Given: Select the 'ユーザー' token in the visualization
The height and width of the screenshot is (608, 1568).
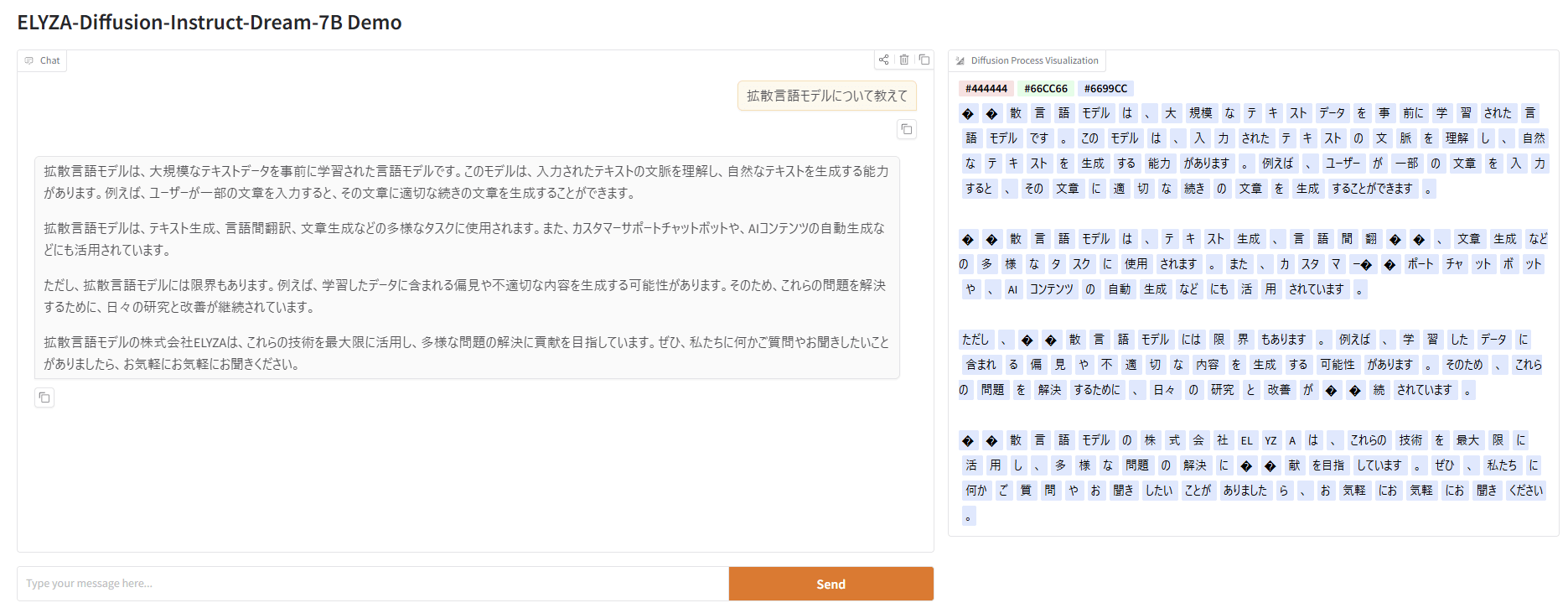Looking at the screenshot, I should (1343, 164).
